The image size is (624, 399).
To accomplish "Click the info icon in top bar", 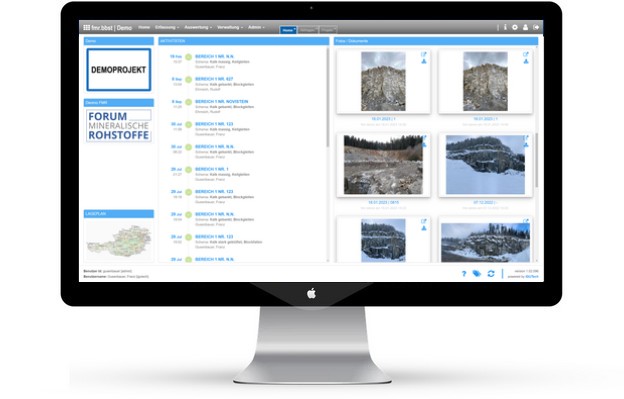I will (x=505, y=27).
